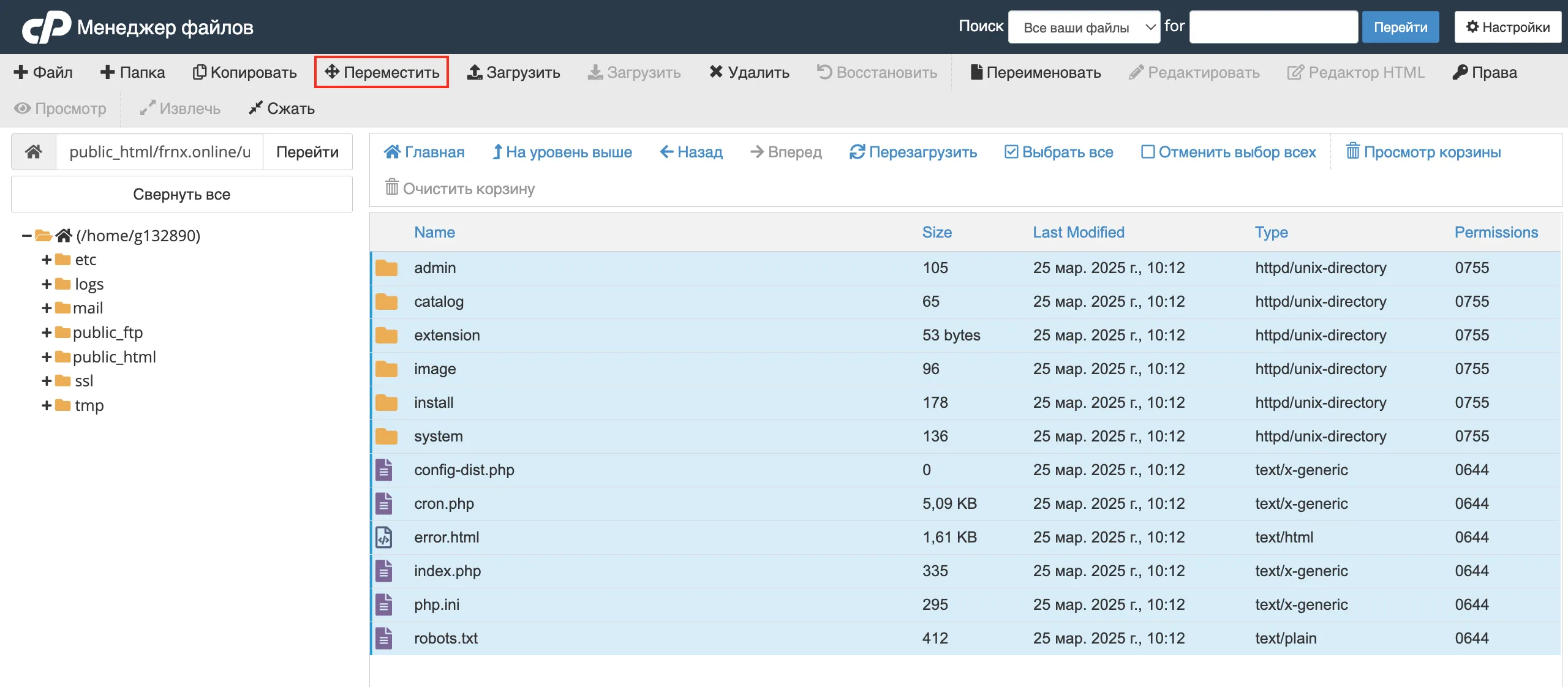Screen dimensions: 1568x687
Task: Select the index.php file name
Action: 448,571
